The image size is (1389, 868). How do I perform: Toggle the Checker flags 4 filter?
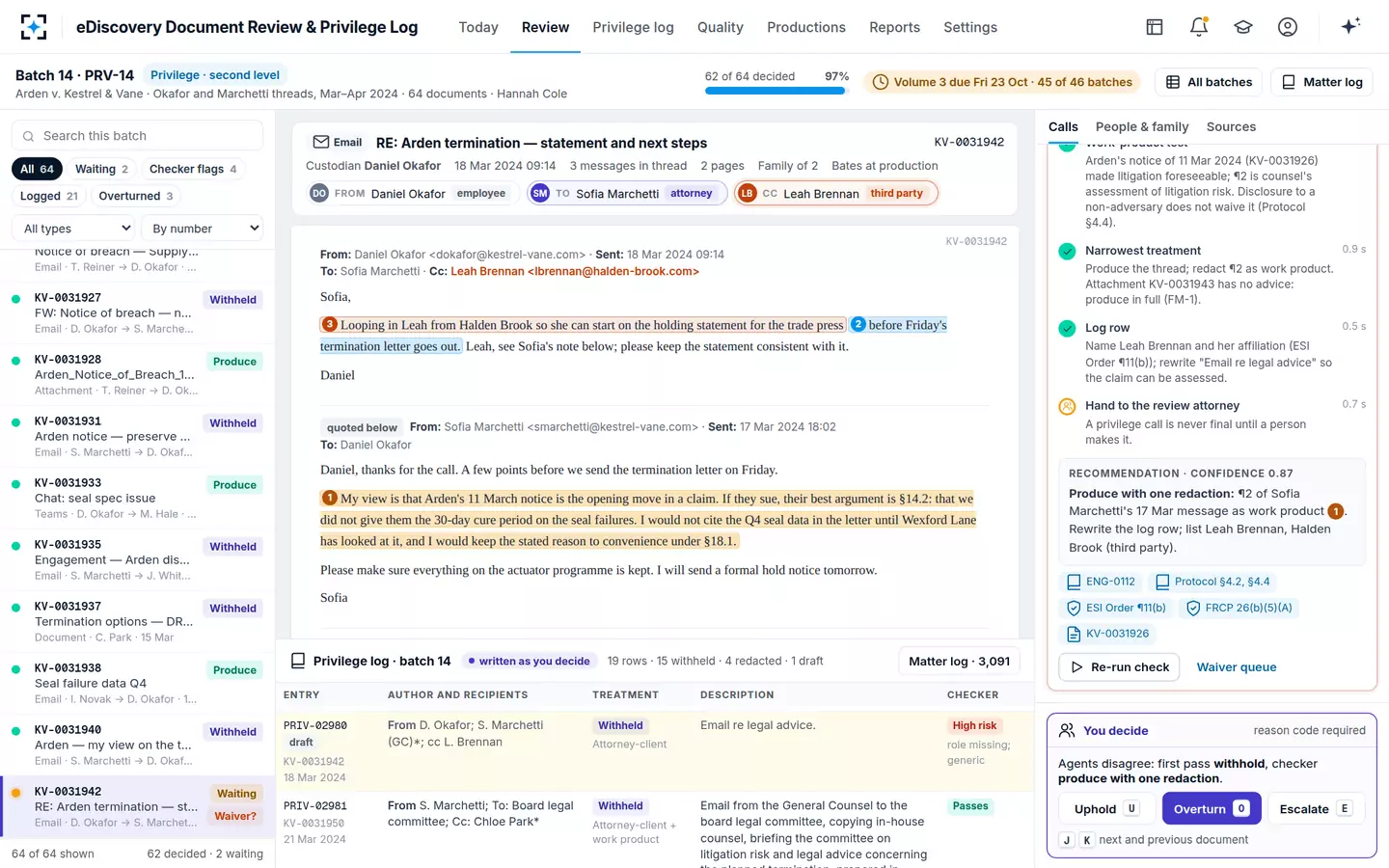tap(193, 169)
